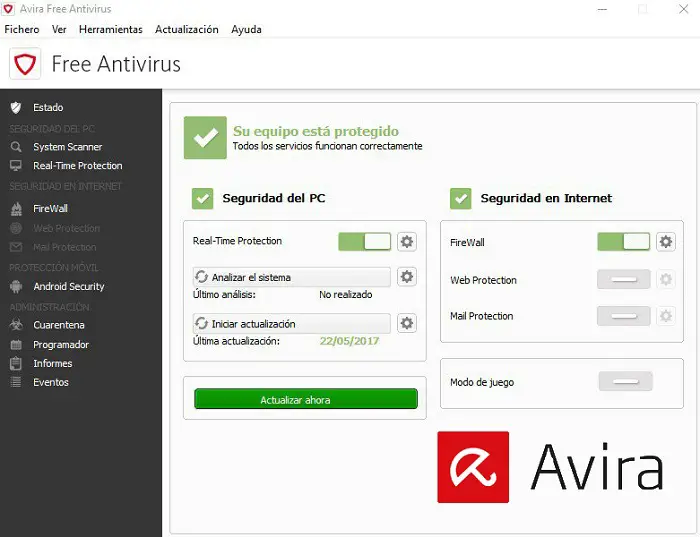
Task: Click the 'Seguridad del PC' heading
Action: click(x=274, y=198)
